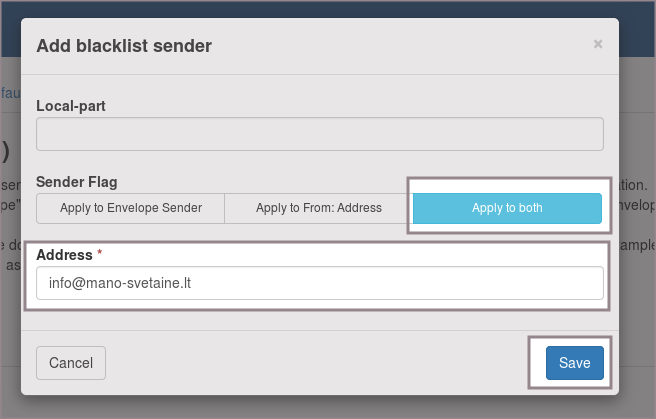Viewport: 656px width, 419px height.
Task: Click the Add blacklist sender title
Action: coord(124,45)
